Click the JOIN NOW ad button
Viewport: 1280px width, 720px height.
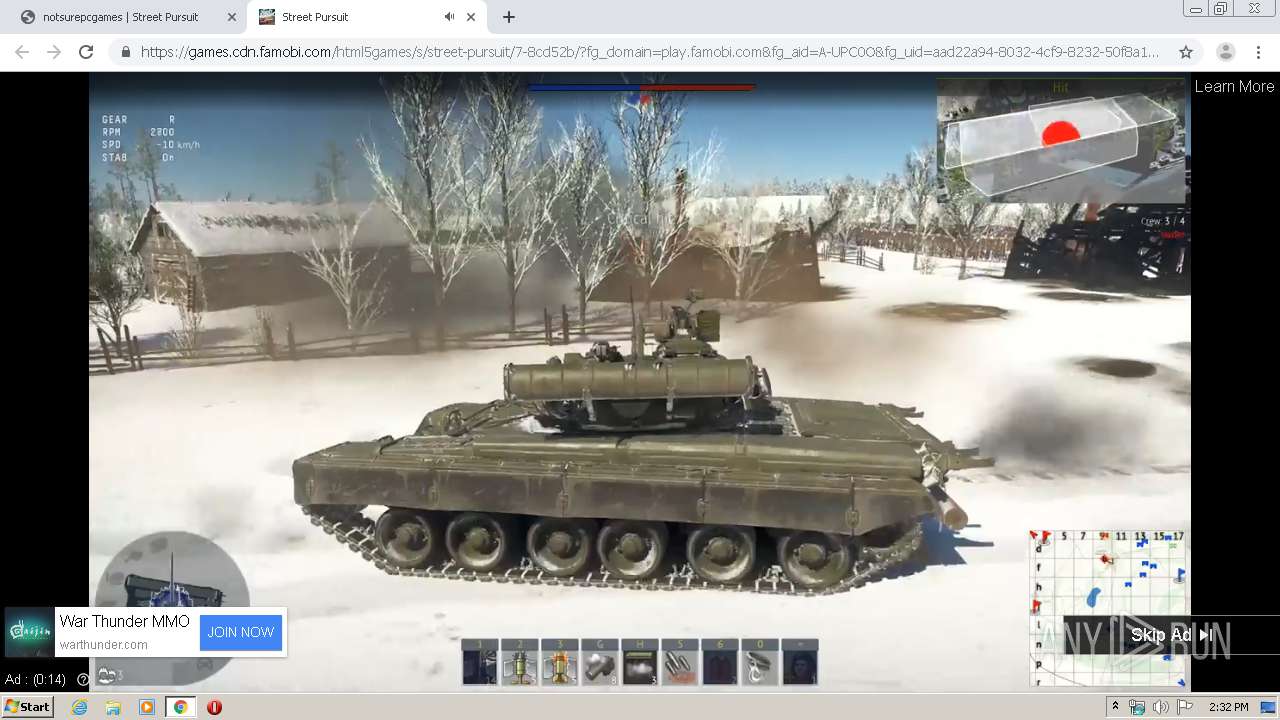click(241, 632)
